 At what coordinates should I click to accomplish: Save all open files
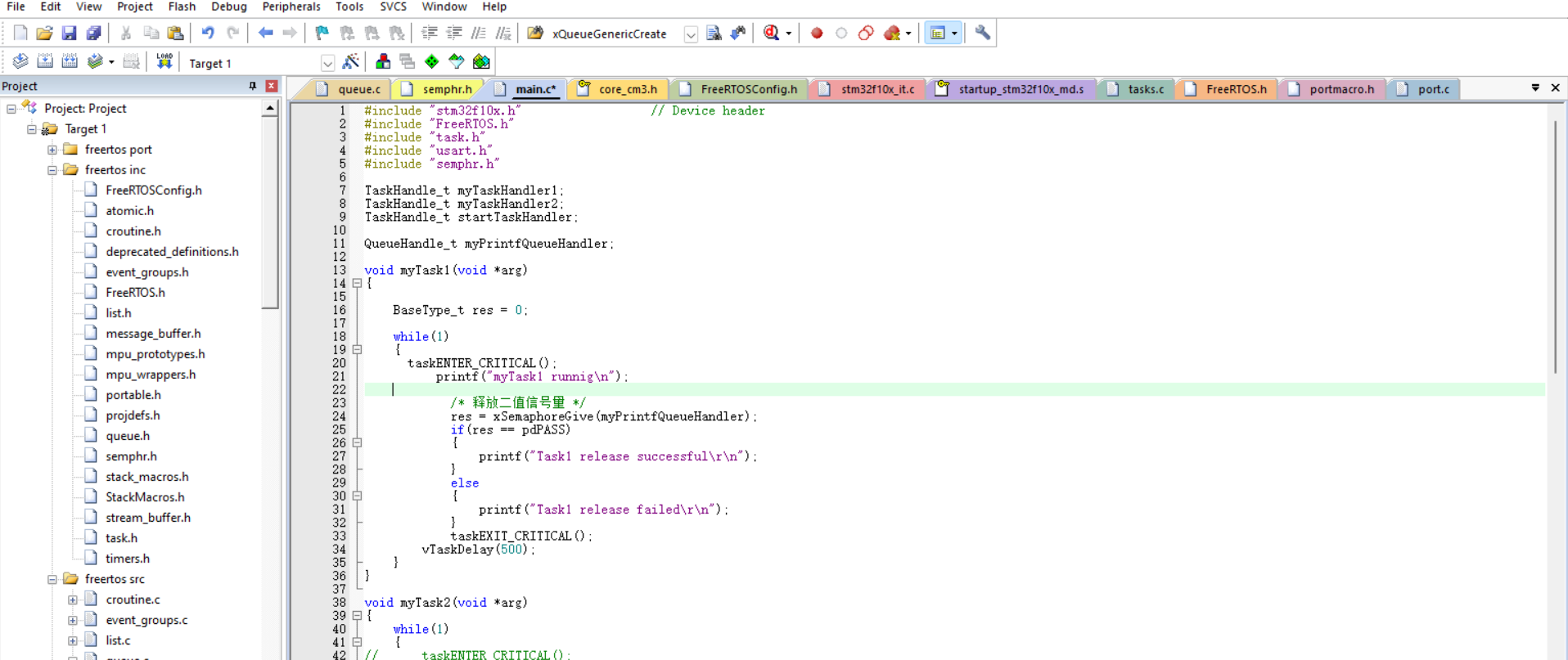[93, 34]
